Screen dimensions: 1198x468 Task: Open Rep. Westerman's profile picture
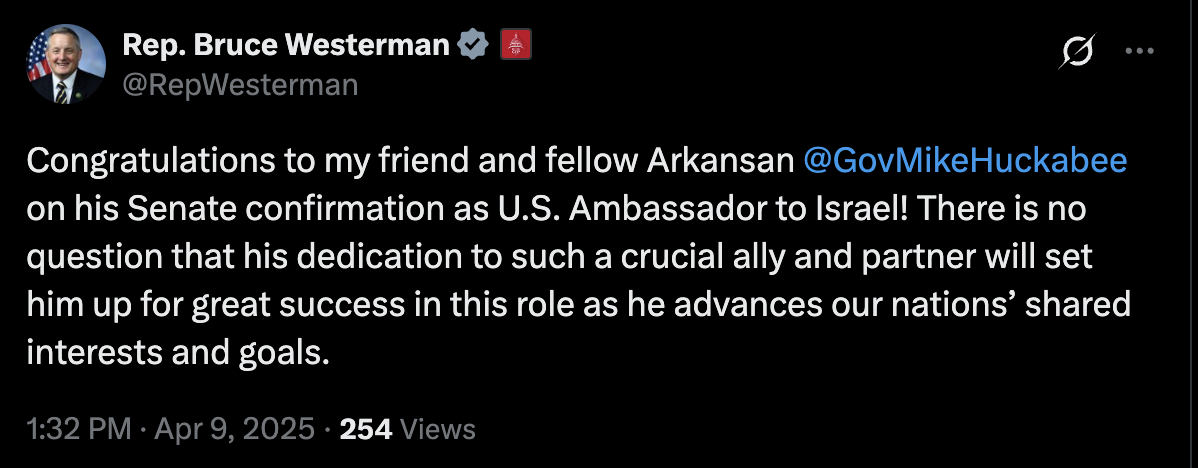[66, 65]
